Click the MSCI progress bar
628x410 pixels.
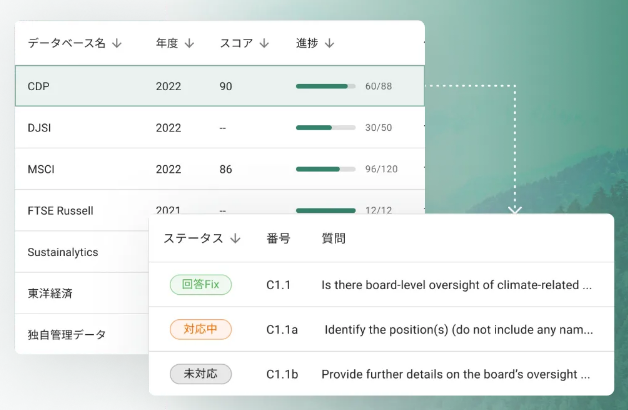tap(326, 169)
